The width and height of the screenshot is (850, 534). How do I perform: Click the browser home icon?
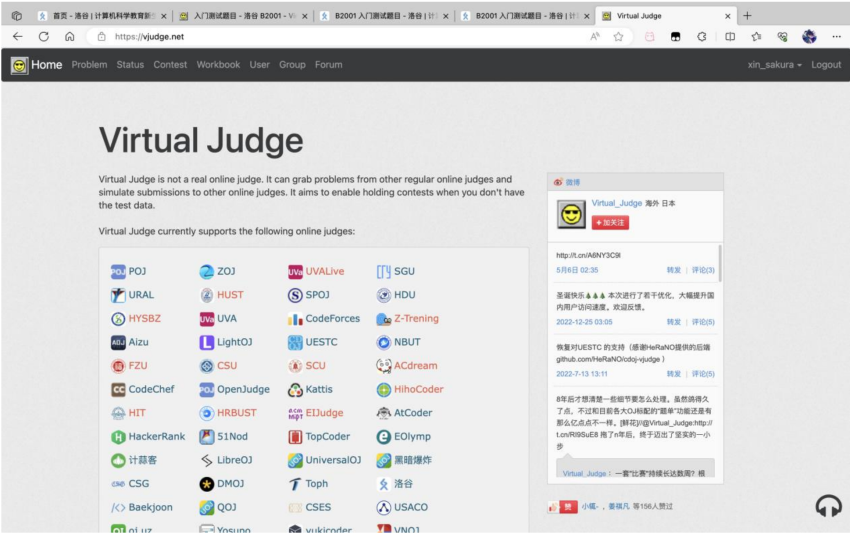(69, 36)
